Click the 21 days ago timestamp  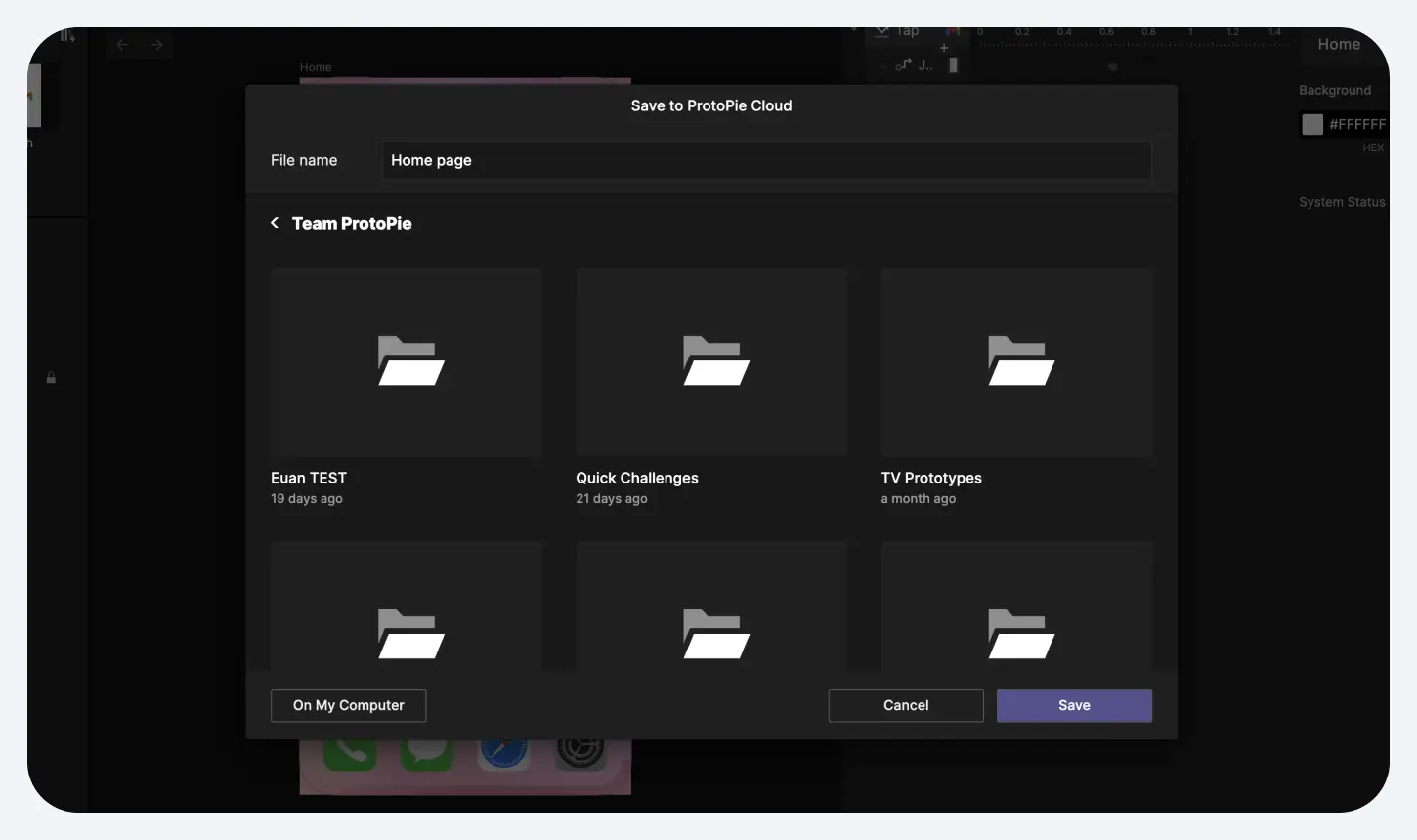[x=612, y=498]
